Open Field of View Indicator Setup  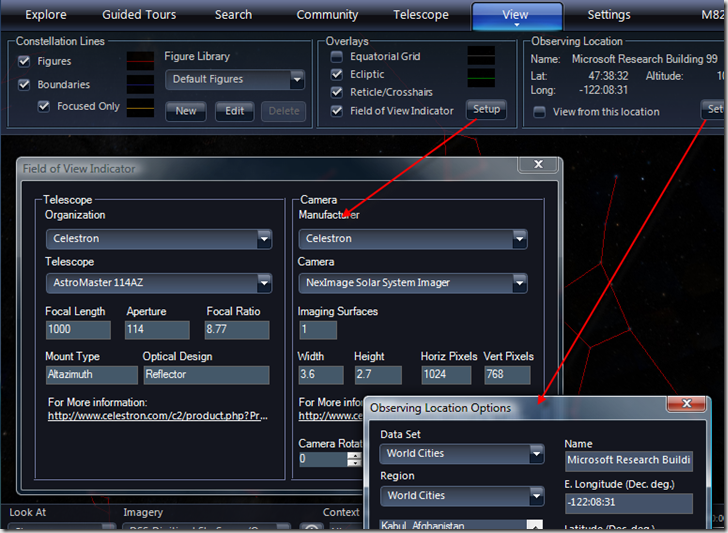486,110
